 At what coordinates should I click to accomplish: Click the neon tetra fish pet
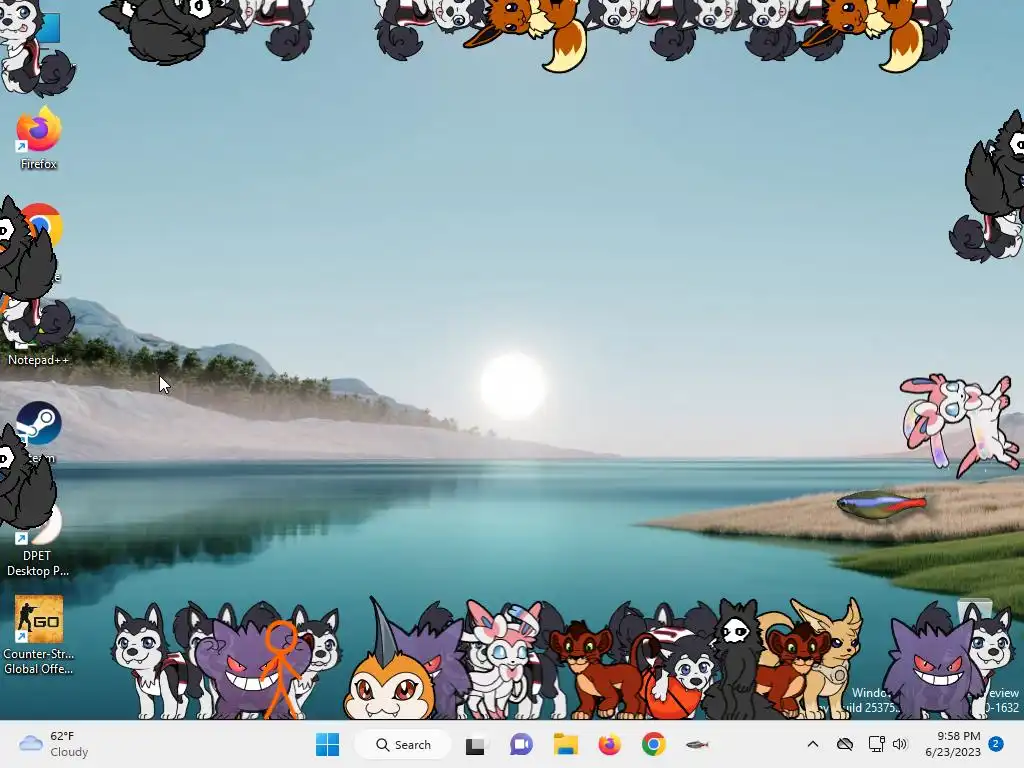[882, 504]
